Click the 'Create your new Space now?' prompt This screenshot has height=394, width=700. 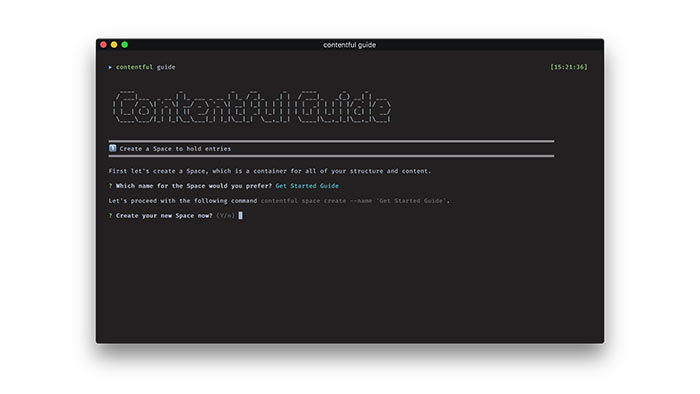tap(164, 216)
